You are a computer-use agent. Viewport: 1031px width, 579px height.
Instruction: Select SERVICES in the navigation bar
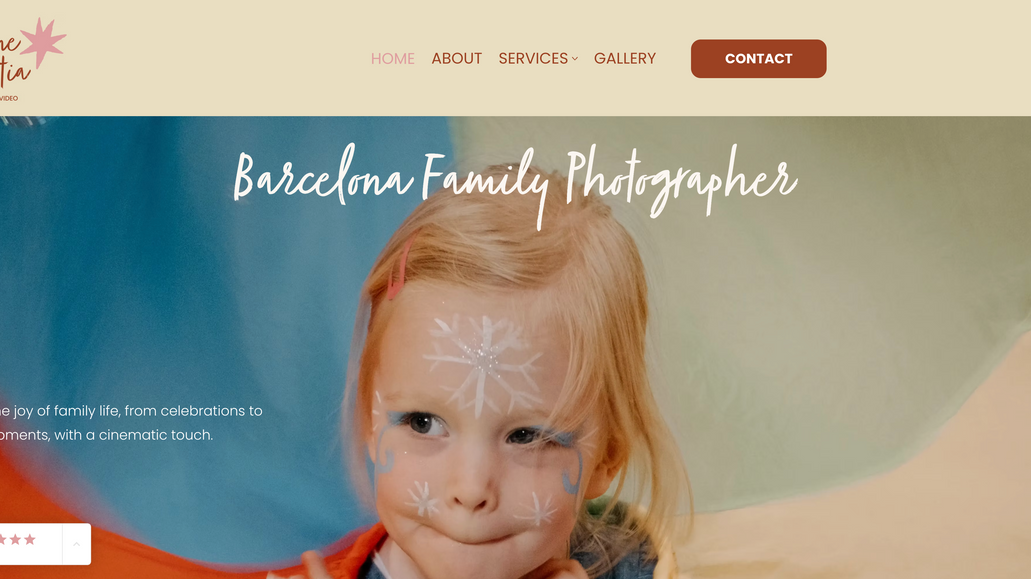coord(533,58)
